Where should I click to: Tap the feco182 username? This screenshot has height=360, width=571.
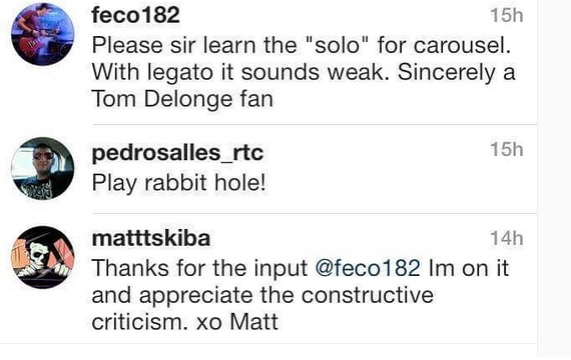coord(135,15)
